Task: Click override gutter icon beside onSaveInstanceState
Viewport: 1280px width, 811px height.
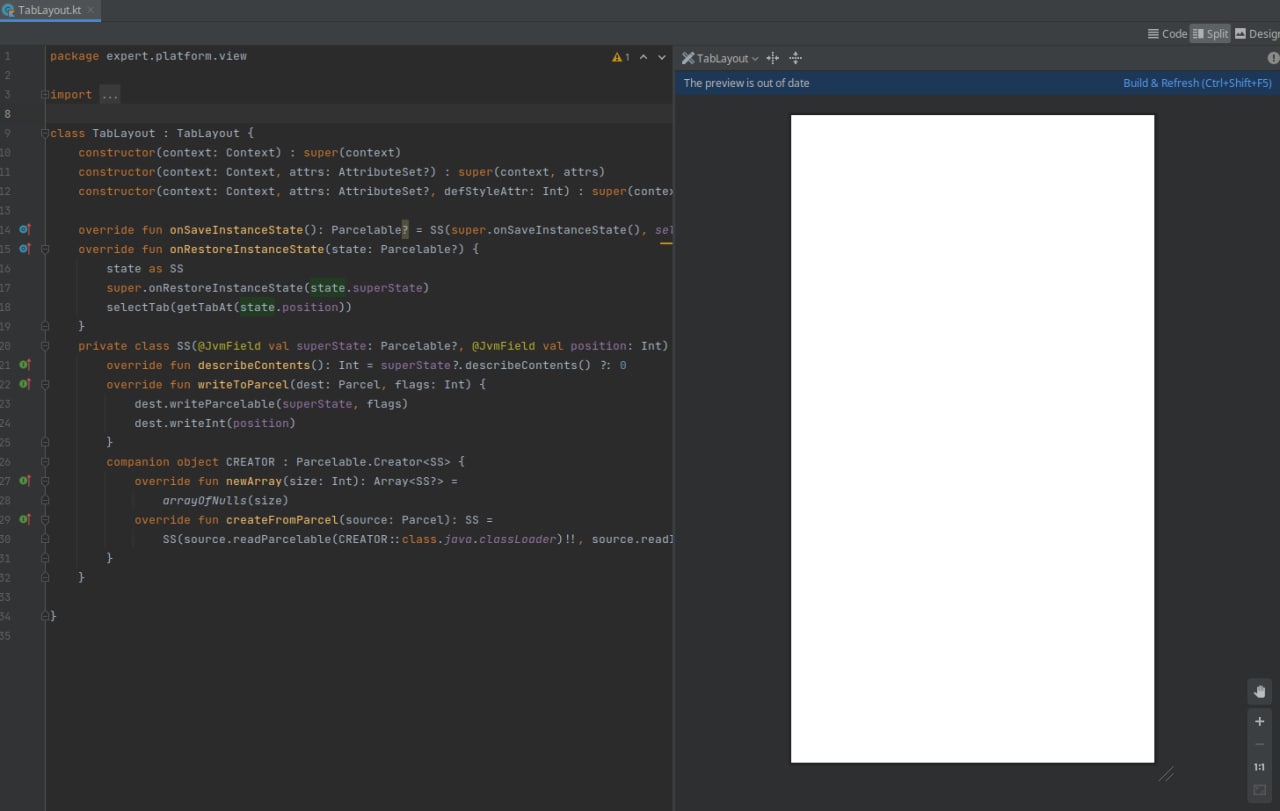Action: click(25, 230)
